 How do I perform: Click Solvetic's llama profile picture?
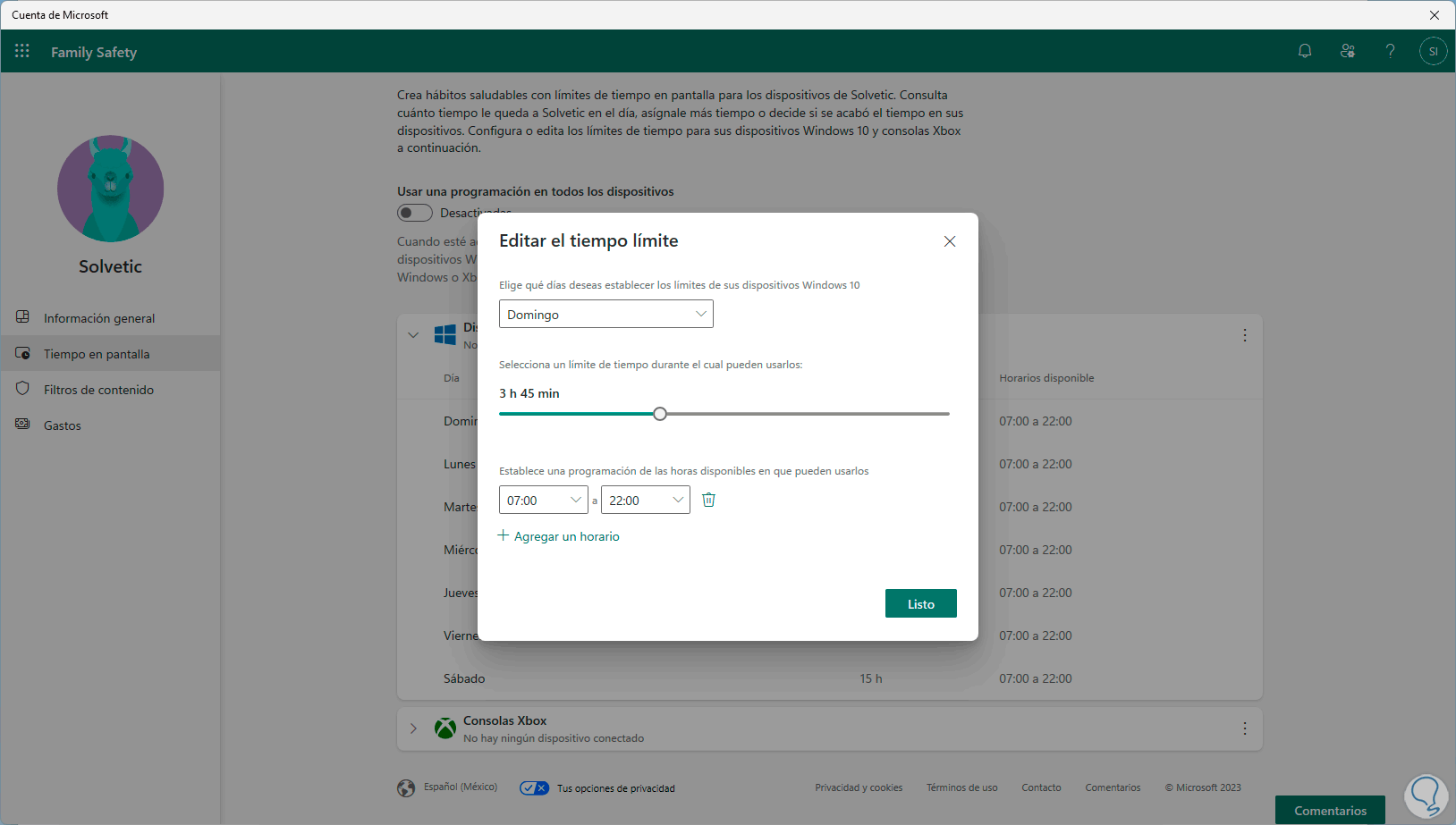111,189
